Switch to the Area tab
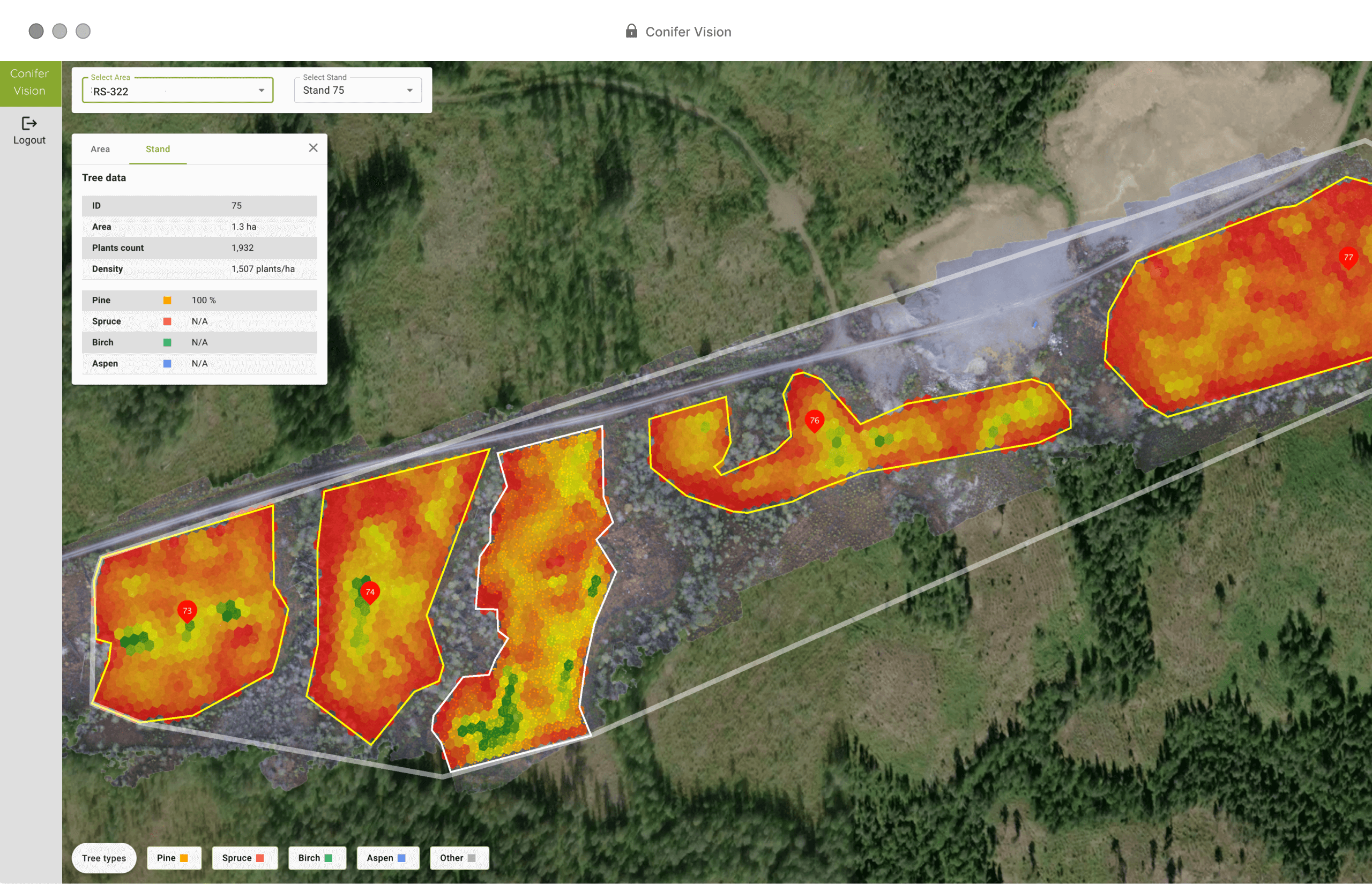1372x884 pixels. click(100, 149)
